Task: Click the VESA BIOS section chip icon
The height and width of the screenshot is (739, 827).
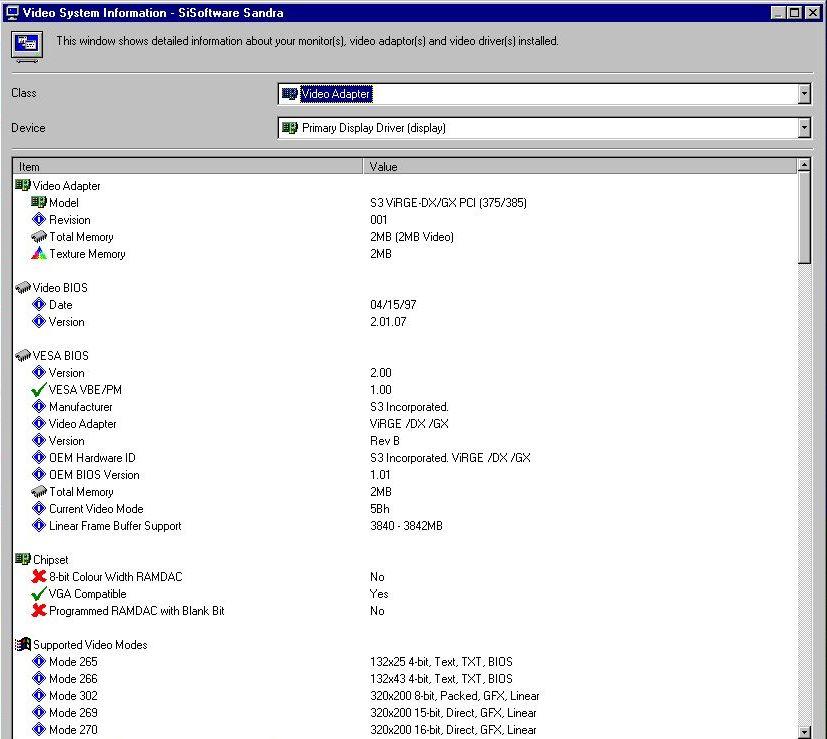Action: pyautogui.click(x=23, y=356)
